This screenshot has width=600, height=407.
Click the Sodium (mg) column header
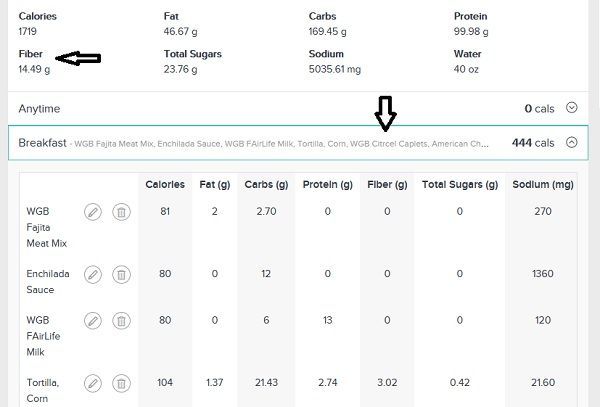coord(543,184)
